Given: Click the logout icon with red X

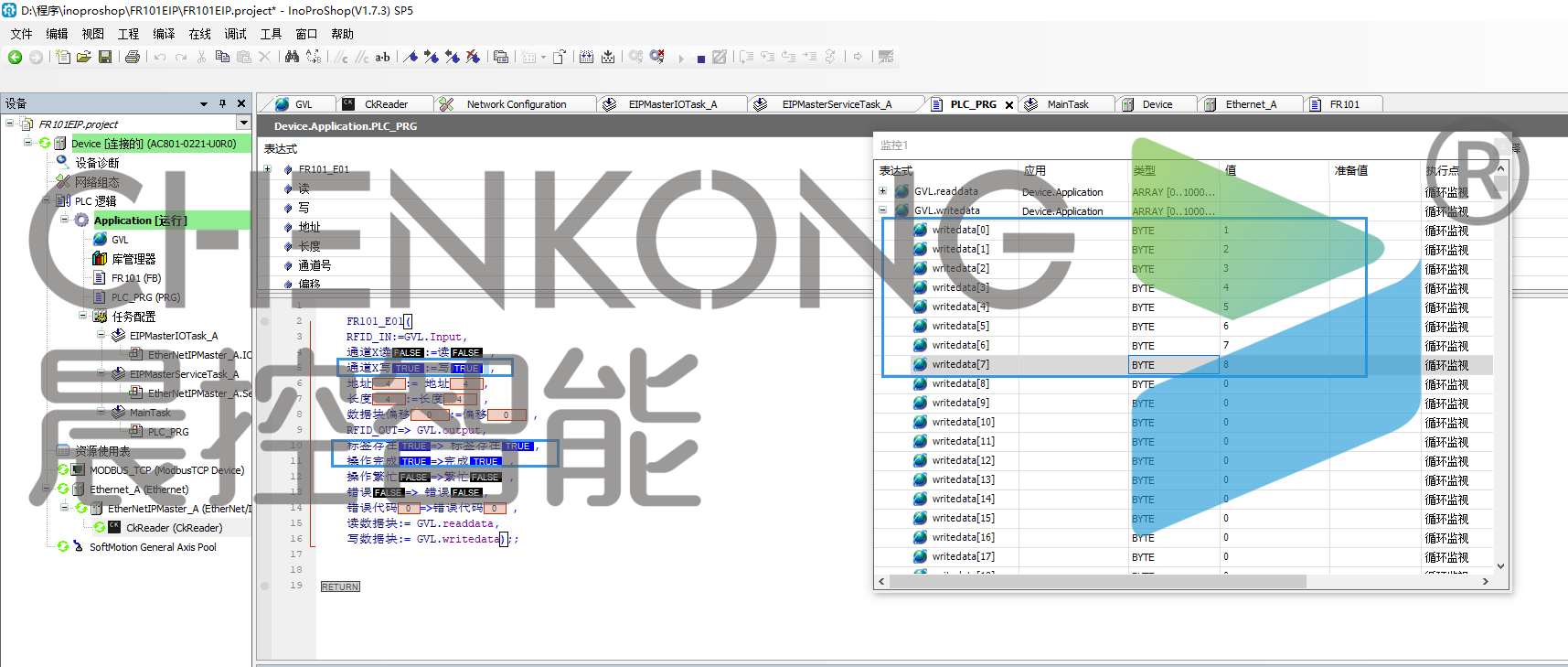Looking at the screenshot, I should point(657,57).
